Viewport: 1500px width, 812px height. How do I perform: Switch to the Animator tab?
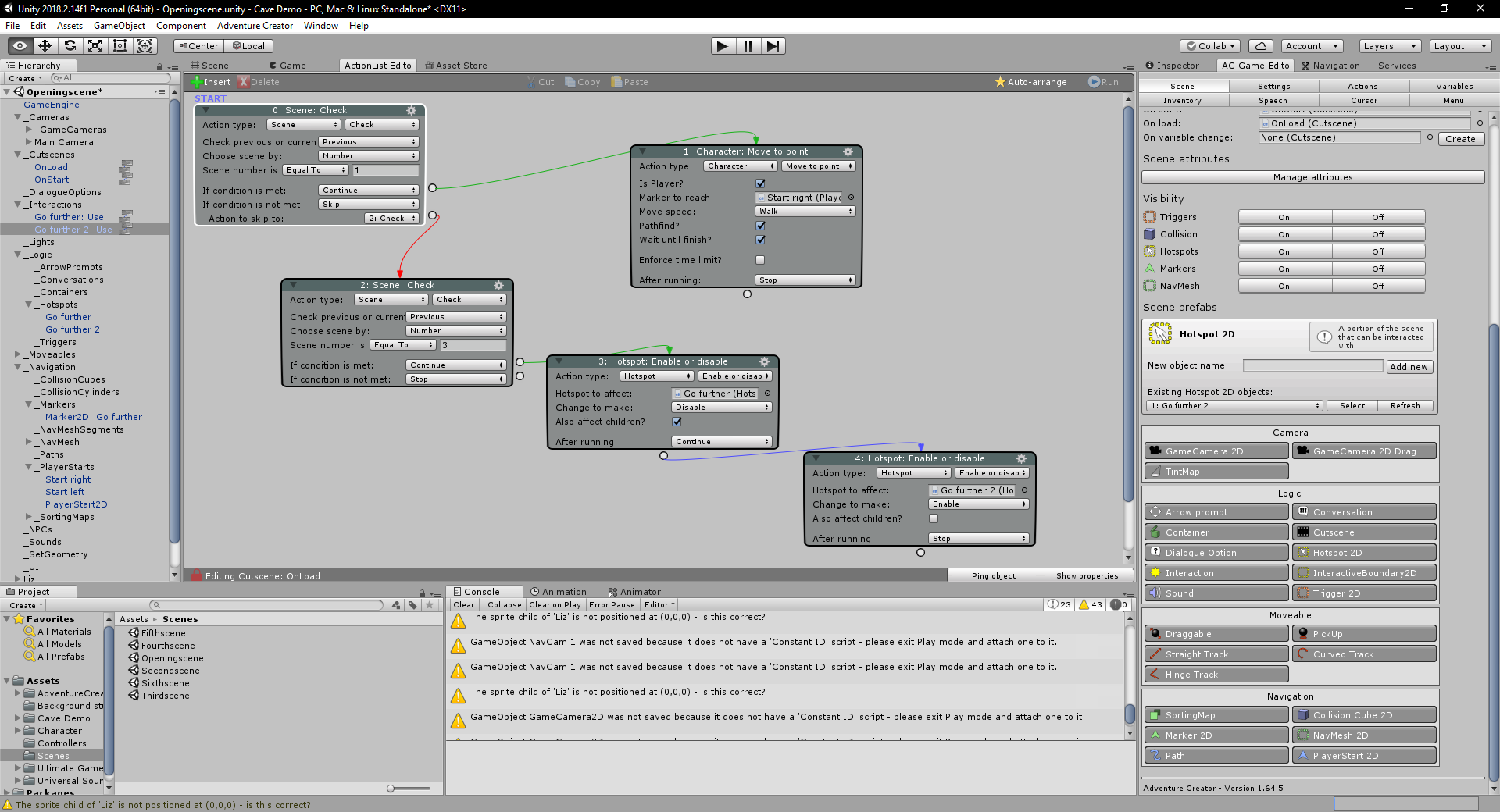(x=634, y=592)
